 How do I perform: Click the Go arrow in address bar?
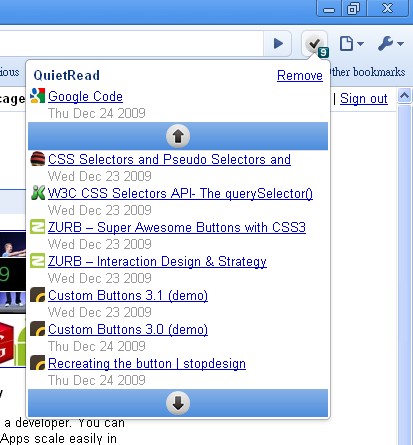click(x=278, y=43)
